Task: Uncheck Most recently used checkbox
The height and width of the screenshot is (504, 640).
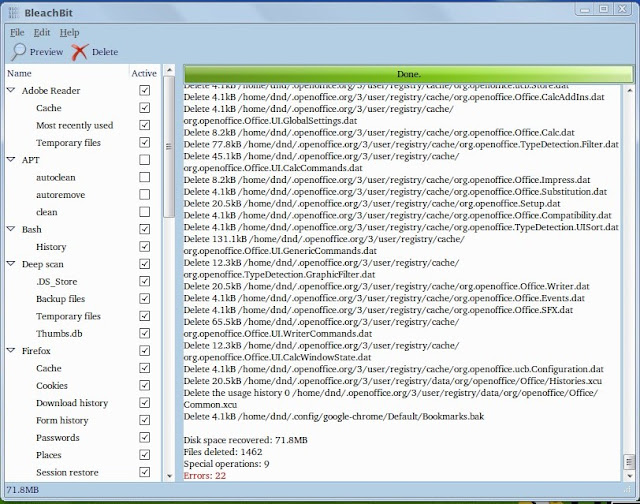Action: click(x=144, y=125)
